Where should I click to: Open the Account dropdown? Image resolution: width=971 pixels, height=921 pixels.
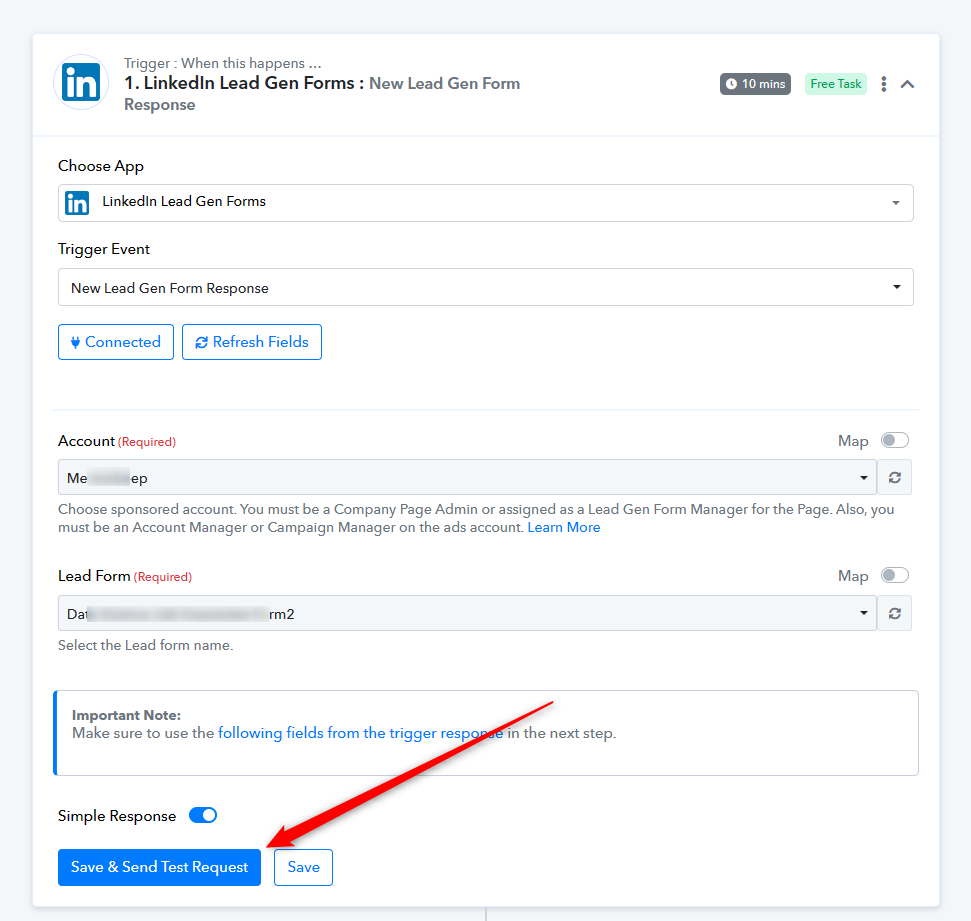point(467,478)
